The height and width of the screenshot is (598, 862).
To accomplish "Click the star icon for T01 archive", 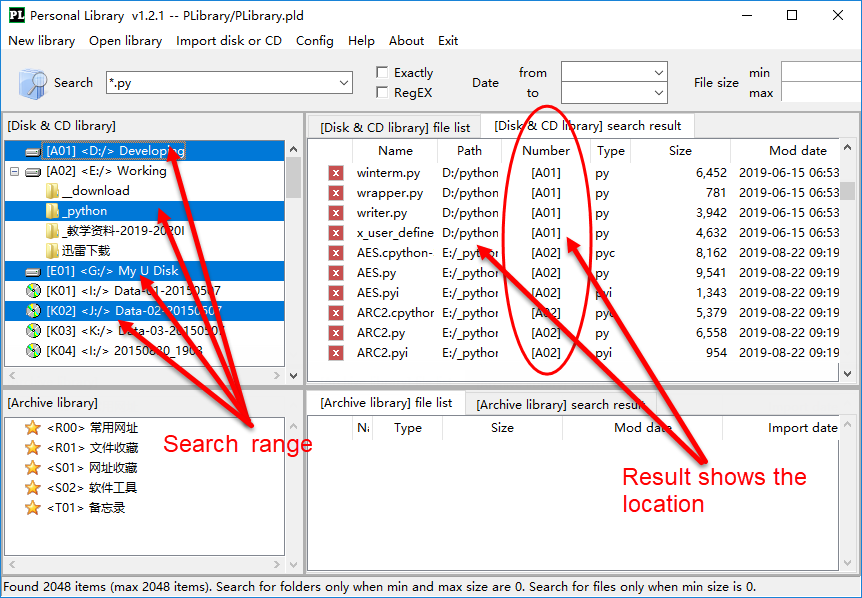I will tap(32, 508).
